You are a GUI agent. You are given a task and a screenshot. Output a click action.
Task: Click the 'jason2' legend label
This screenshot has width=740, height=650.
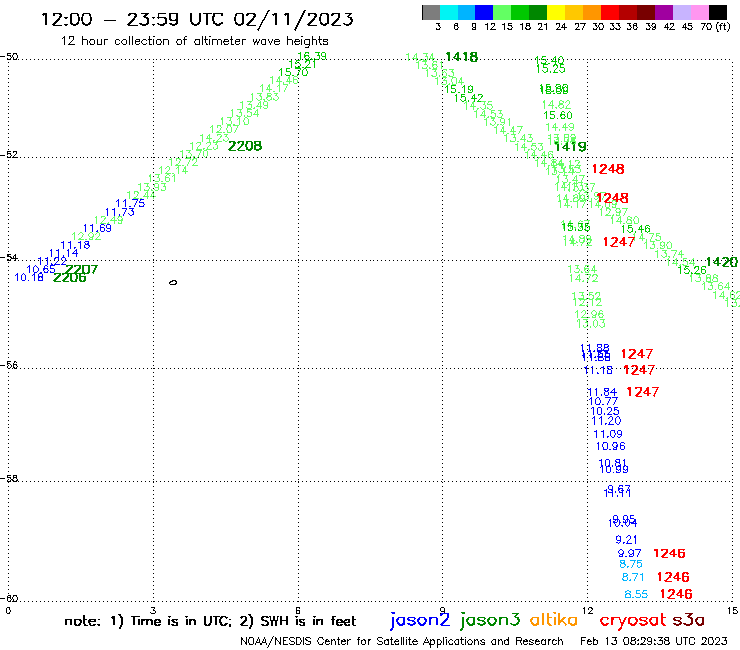point(420,620)
